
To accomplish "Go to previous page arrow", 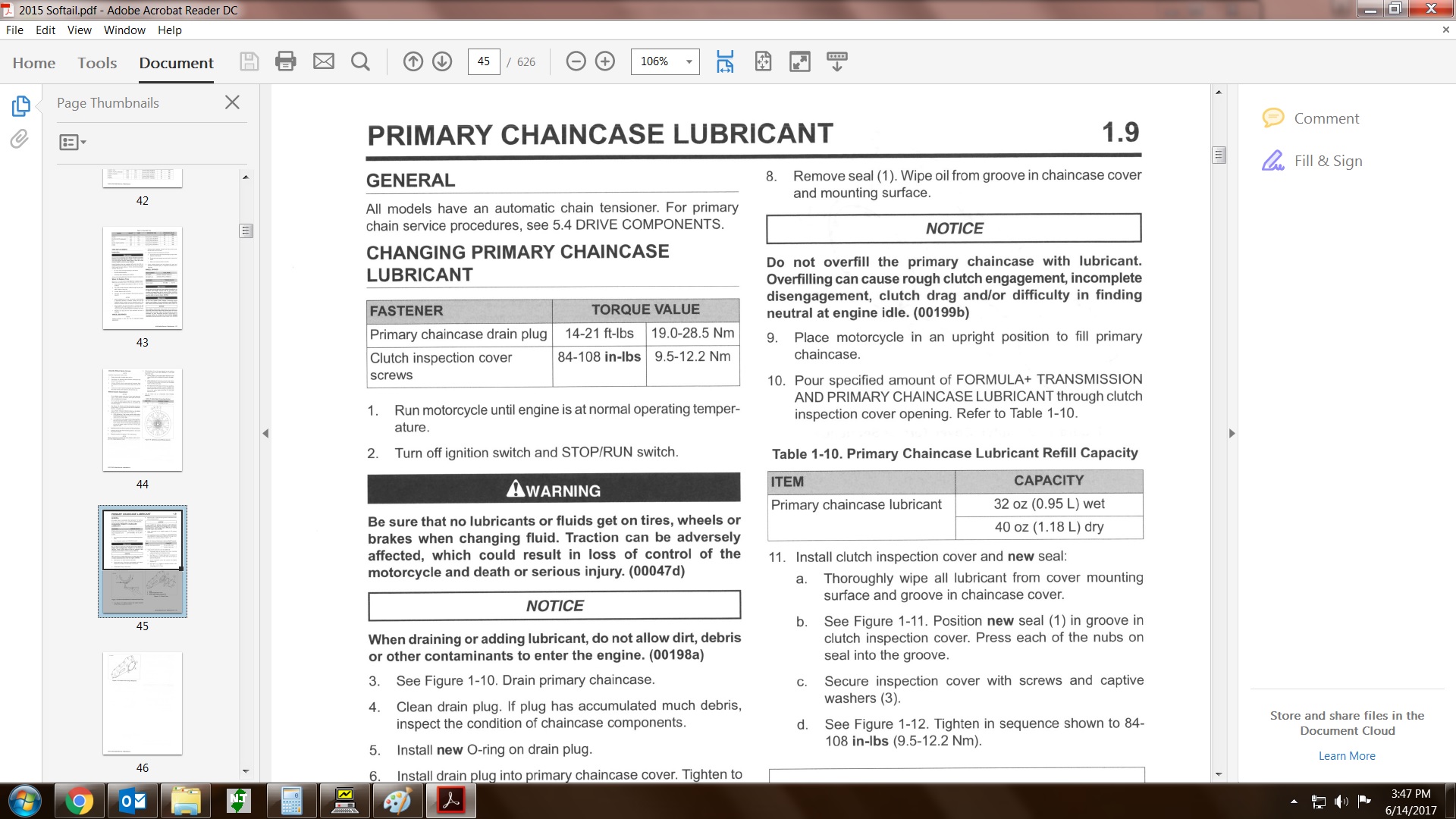I will pos(413,61).
